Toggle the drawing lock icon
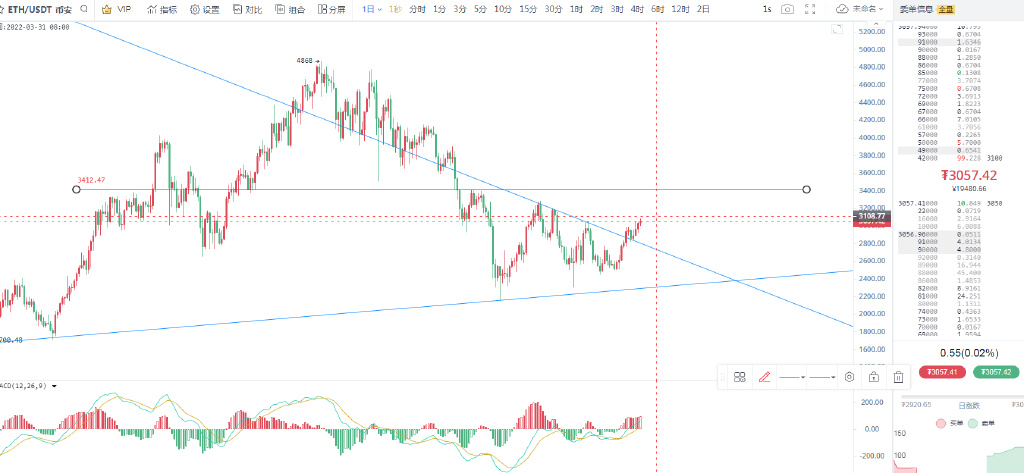 873,377
